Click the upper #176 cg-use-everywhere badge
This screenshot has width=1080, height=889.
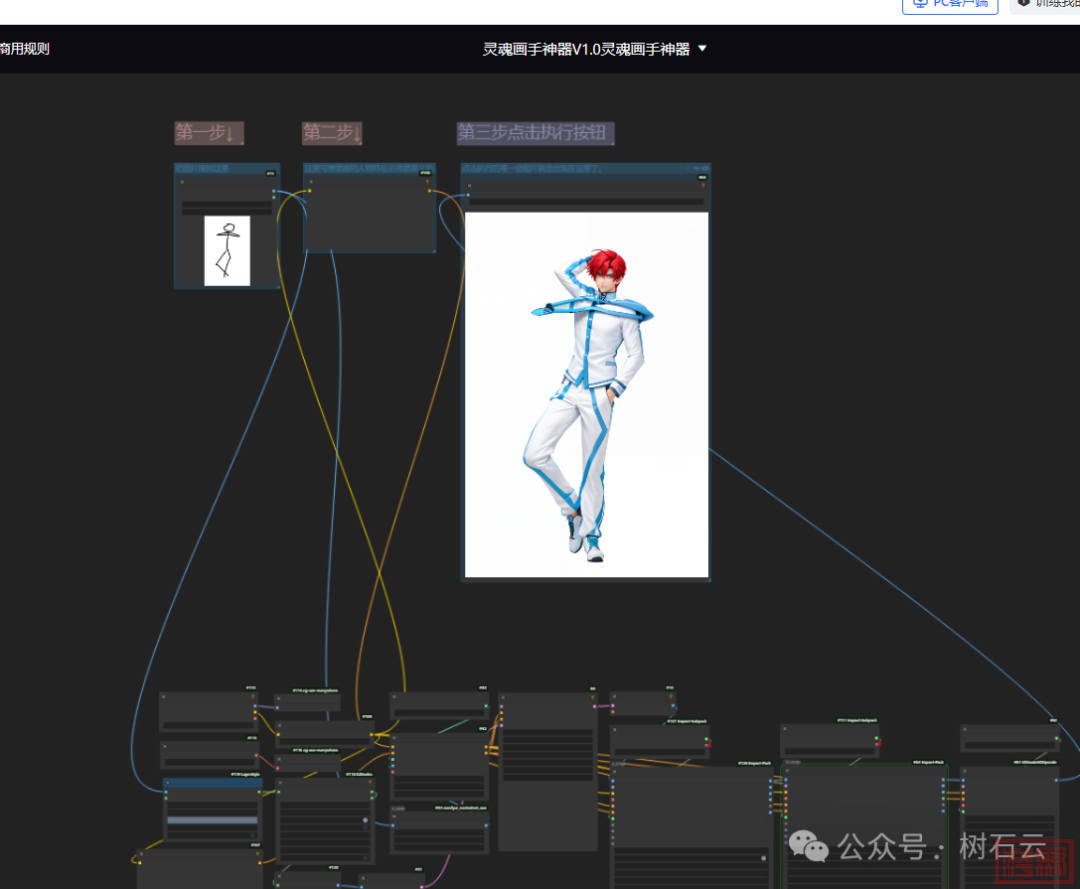(315, 690)
